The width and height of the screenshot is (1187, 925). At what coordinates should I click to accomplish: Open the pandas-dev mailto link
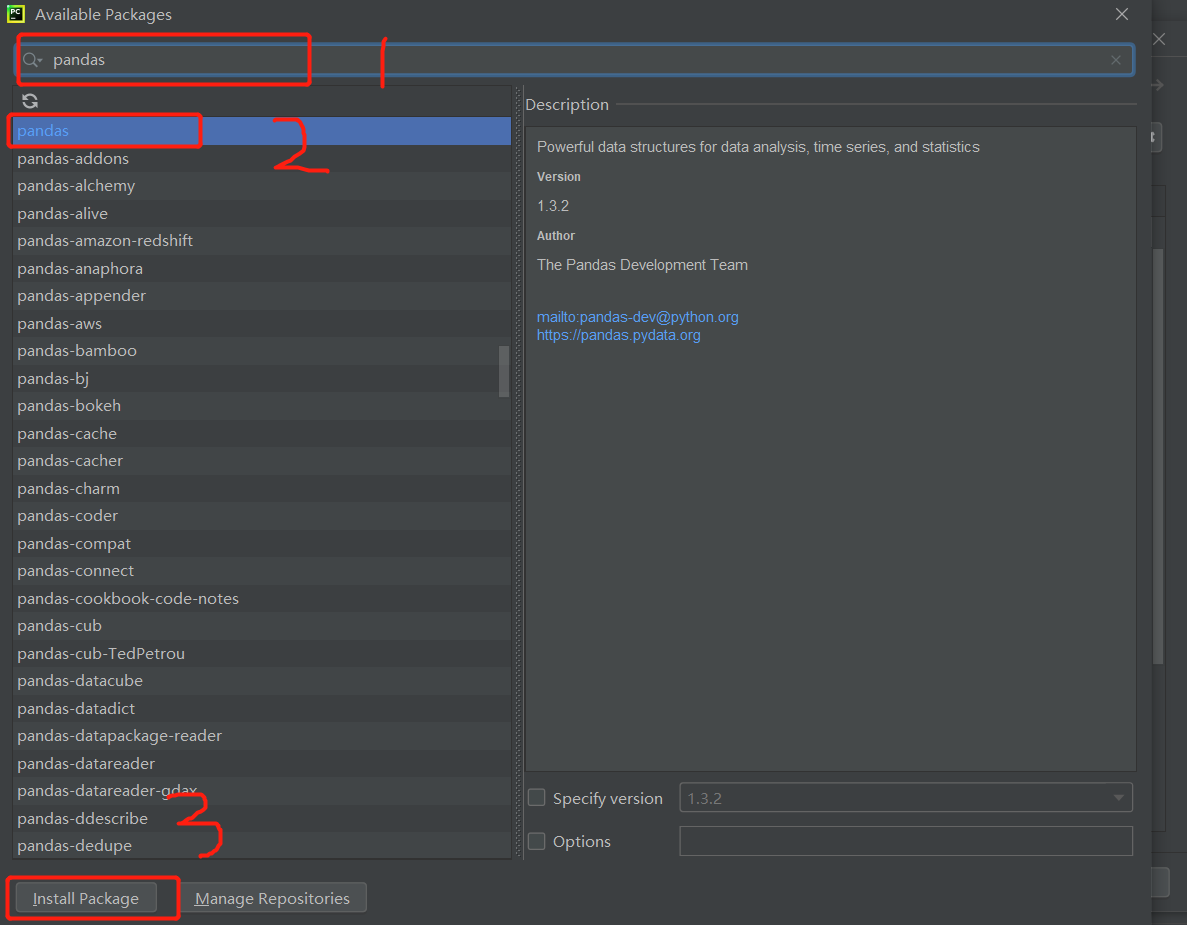point(637,317)
